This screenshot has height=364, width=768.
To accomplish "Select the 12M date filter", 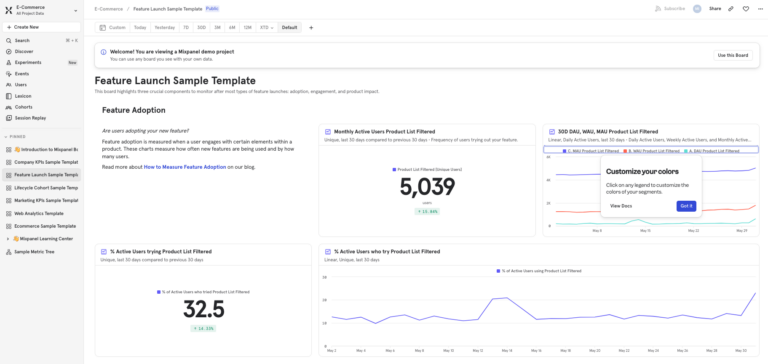I will [248, 28].
